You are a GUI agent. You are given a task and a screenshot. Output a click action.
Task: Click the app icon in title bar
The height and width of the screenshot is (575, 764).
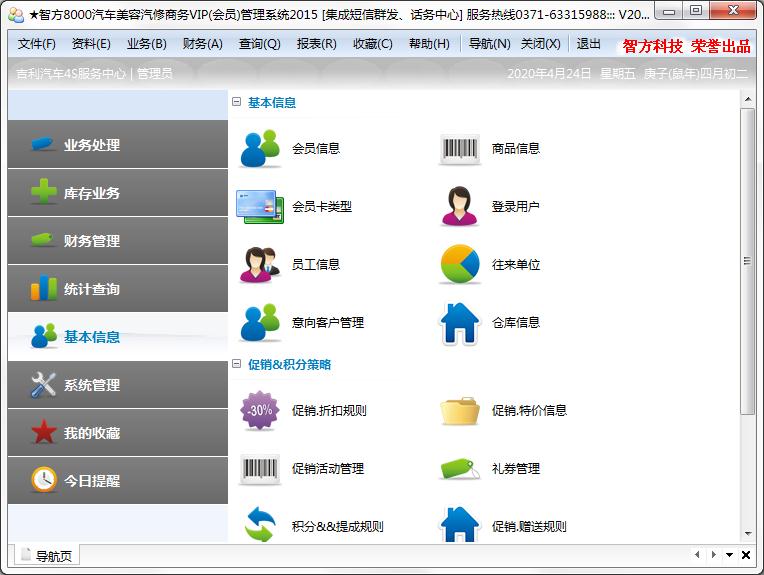point(16,14)
